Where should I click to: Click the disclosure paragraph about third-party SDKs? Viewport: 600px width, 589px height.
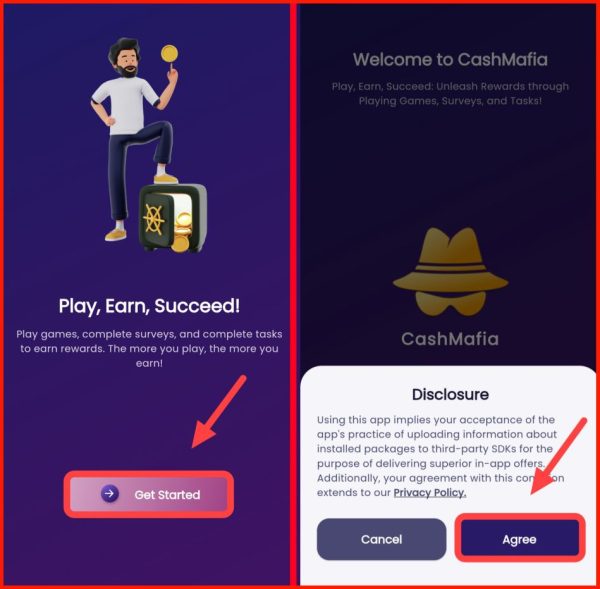point(440,456)
